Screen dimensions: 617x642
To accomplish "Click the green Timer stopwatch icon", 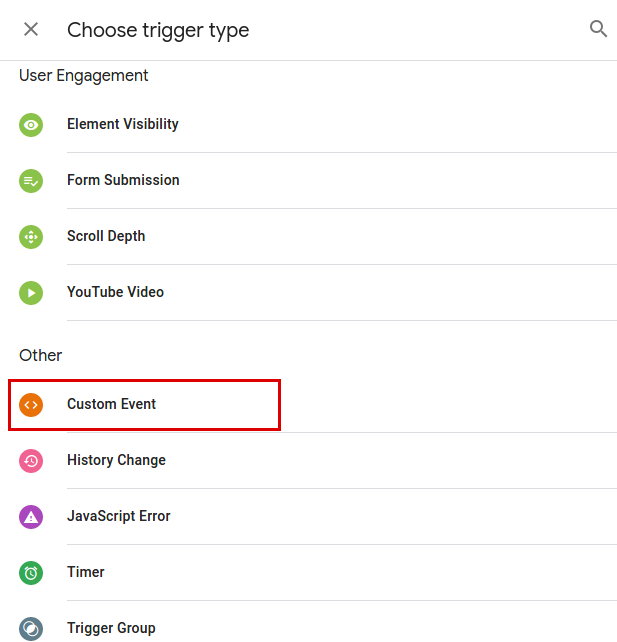I will 31,573.
